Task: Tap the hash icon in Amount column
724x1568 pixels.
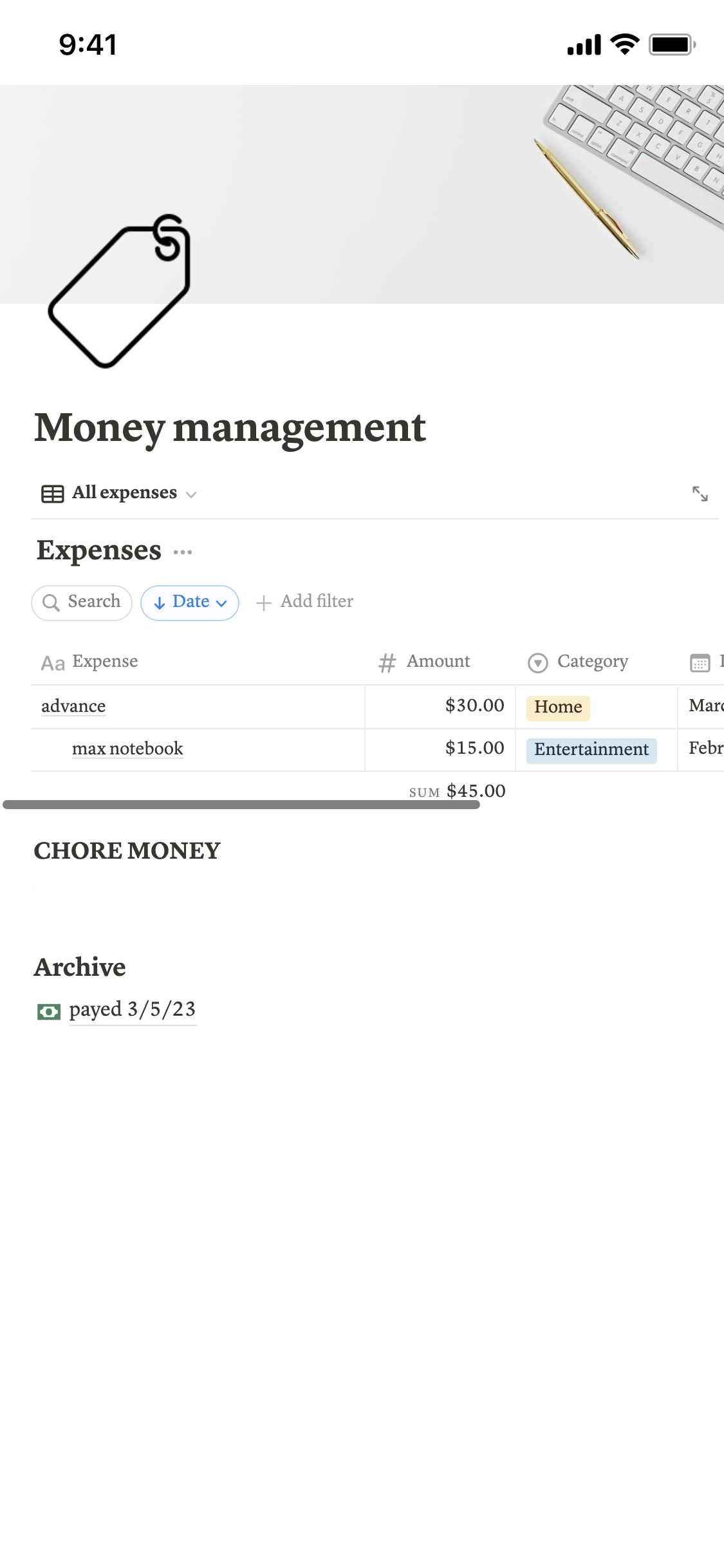Action: [387, 662]
